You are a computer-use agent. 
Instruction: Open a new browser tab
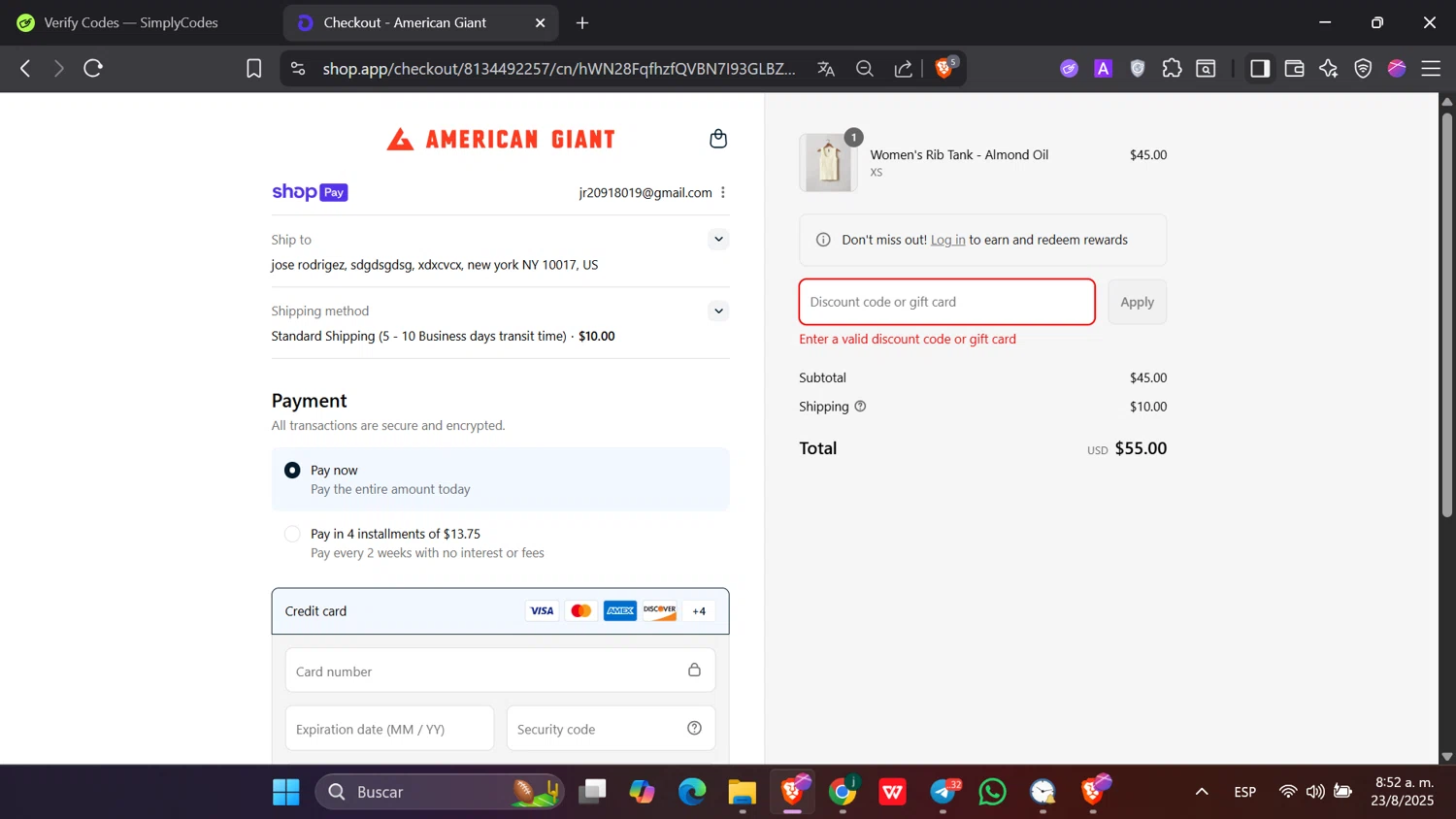click(582, 22)
